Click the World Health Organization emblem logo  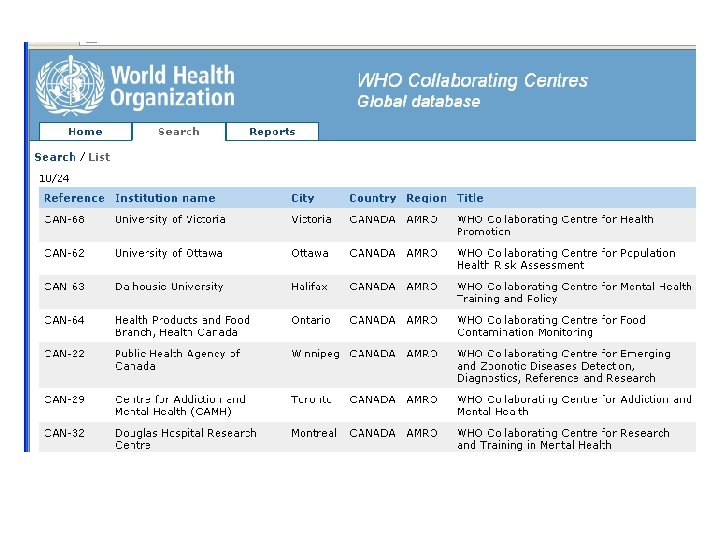coord(70,85)
